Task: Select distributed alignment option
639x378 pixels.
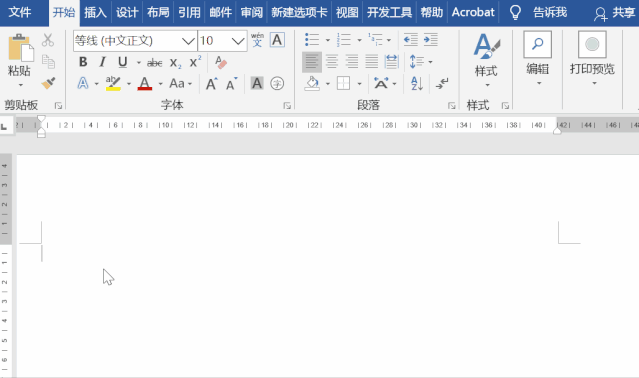Action: tap(391, 62)
